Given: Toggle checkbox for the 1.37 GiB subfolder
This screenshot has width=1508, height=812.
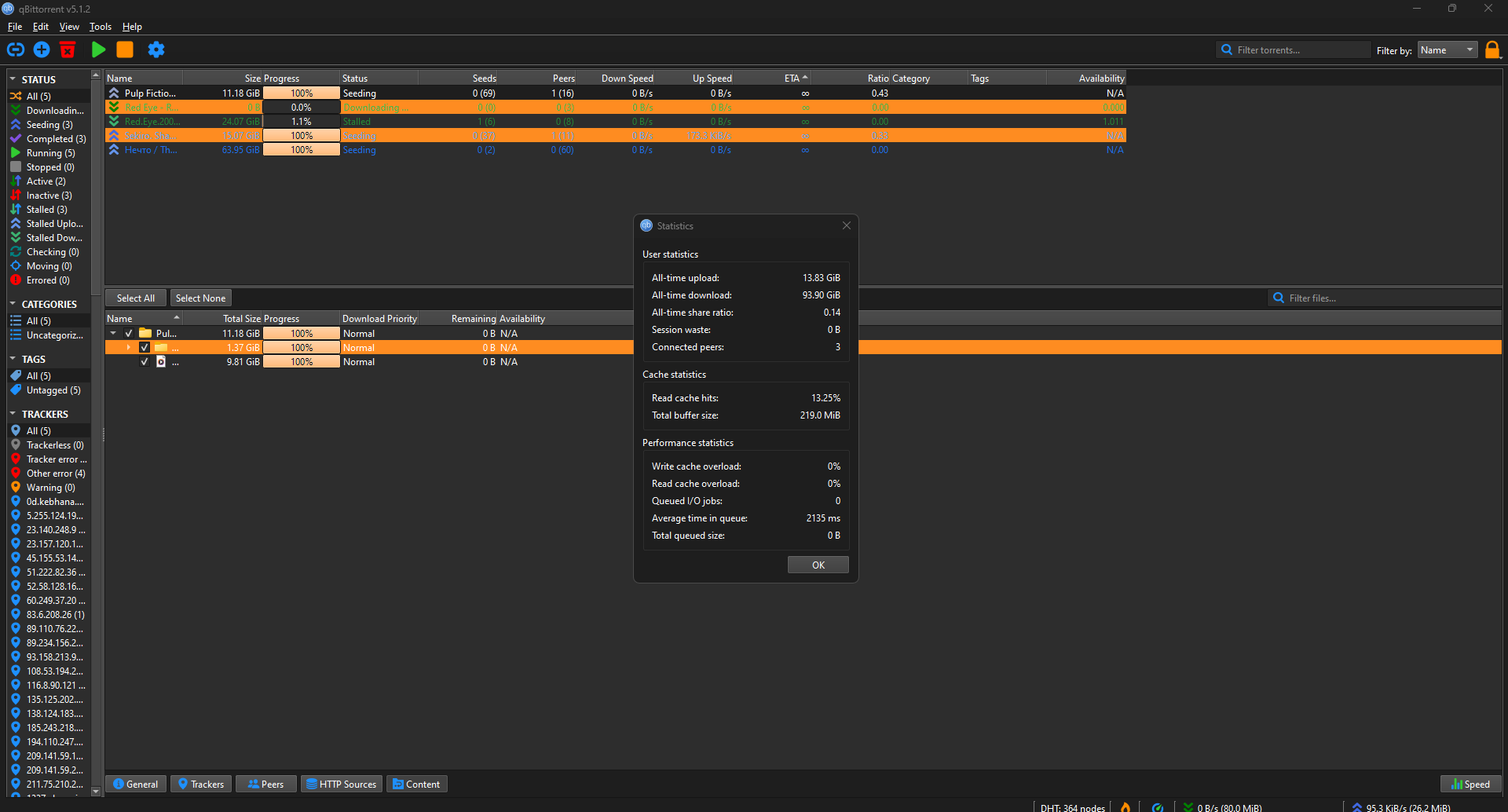Looking at the screenshot, I should 145,348.
